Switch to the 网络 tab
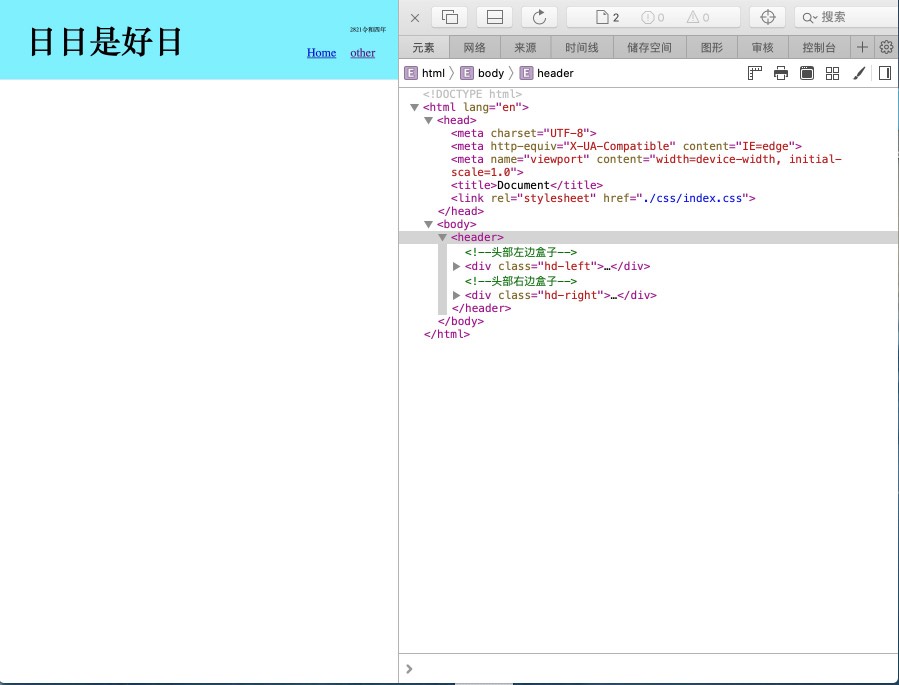The height and width of the screenshot is (685, 899). pos(474,47)
